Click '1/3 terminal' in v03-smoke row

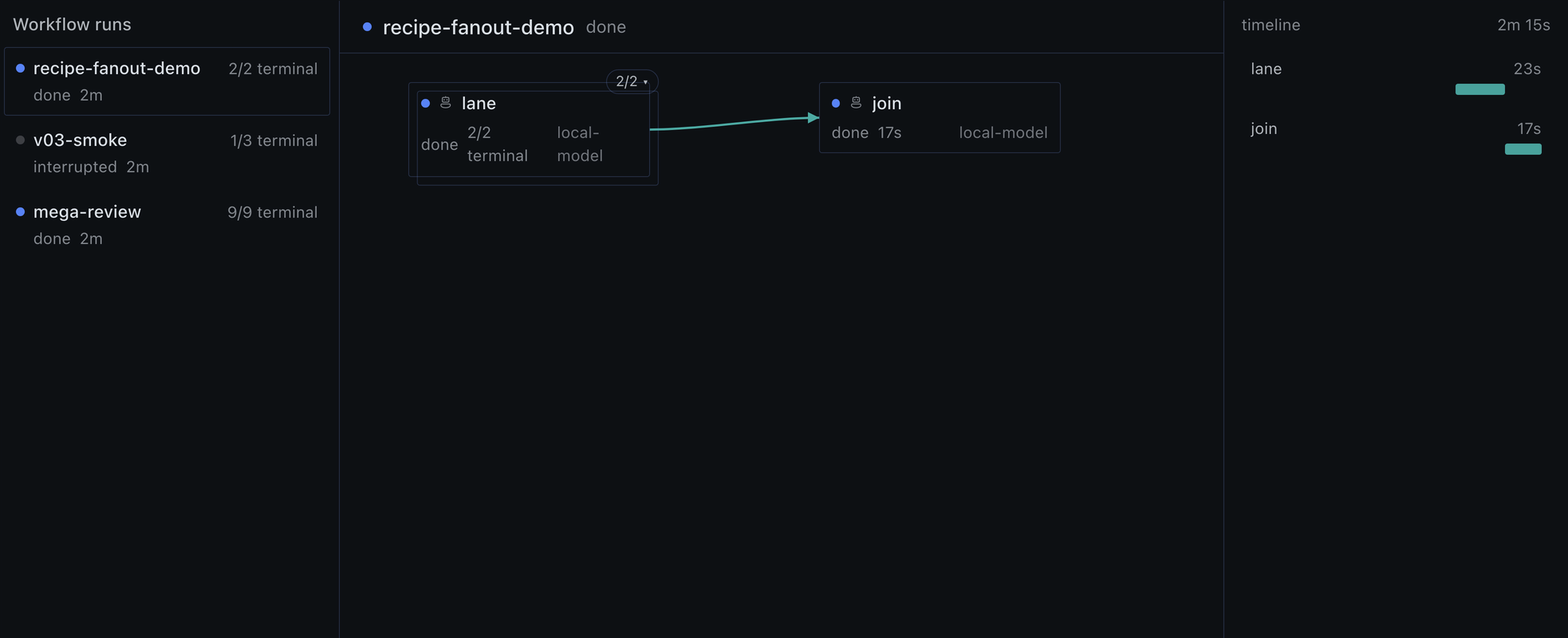(x=274, y=140)
